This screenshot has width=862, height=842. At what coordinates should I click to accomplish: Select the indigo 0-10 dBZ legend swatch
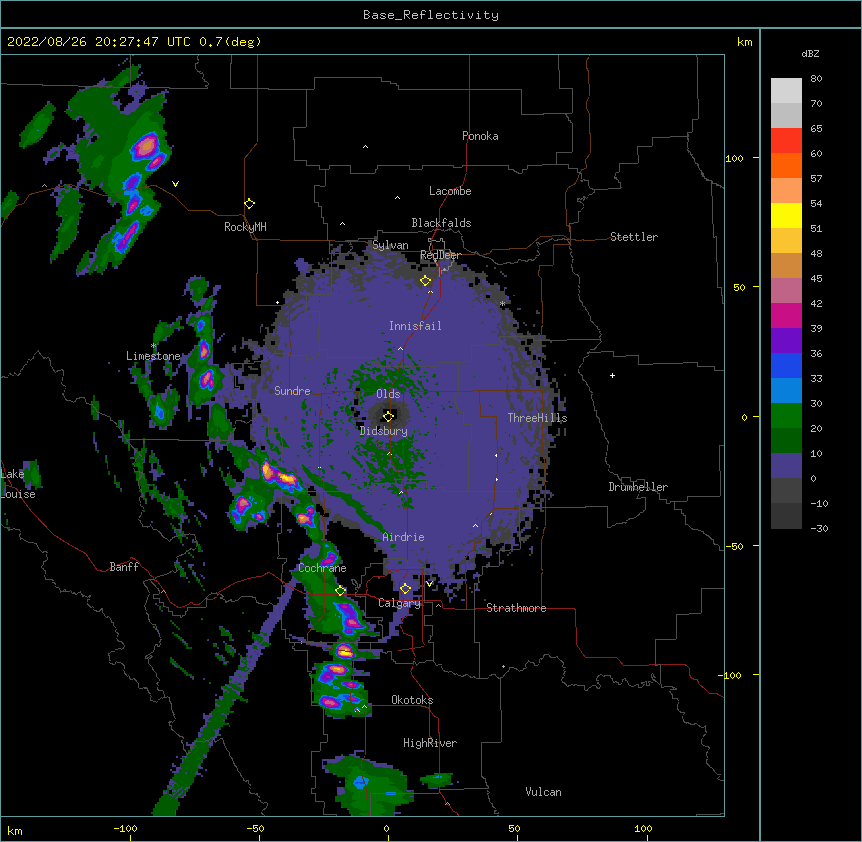pyautogui.click(x=786, y=466)
